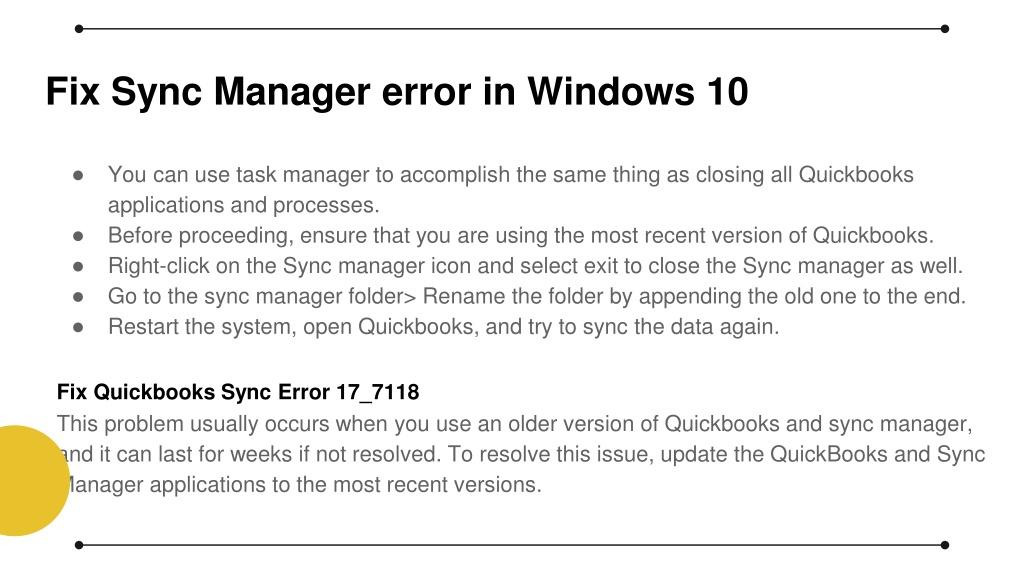This screenshot has height=576, width=1024.
Task: Click the bullet about using task manager
Action: [x=511, y=189]
